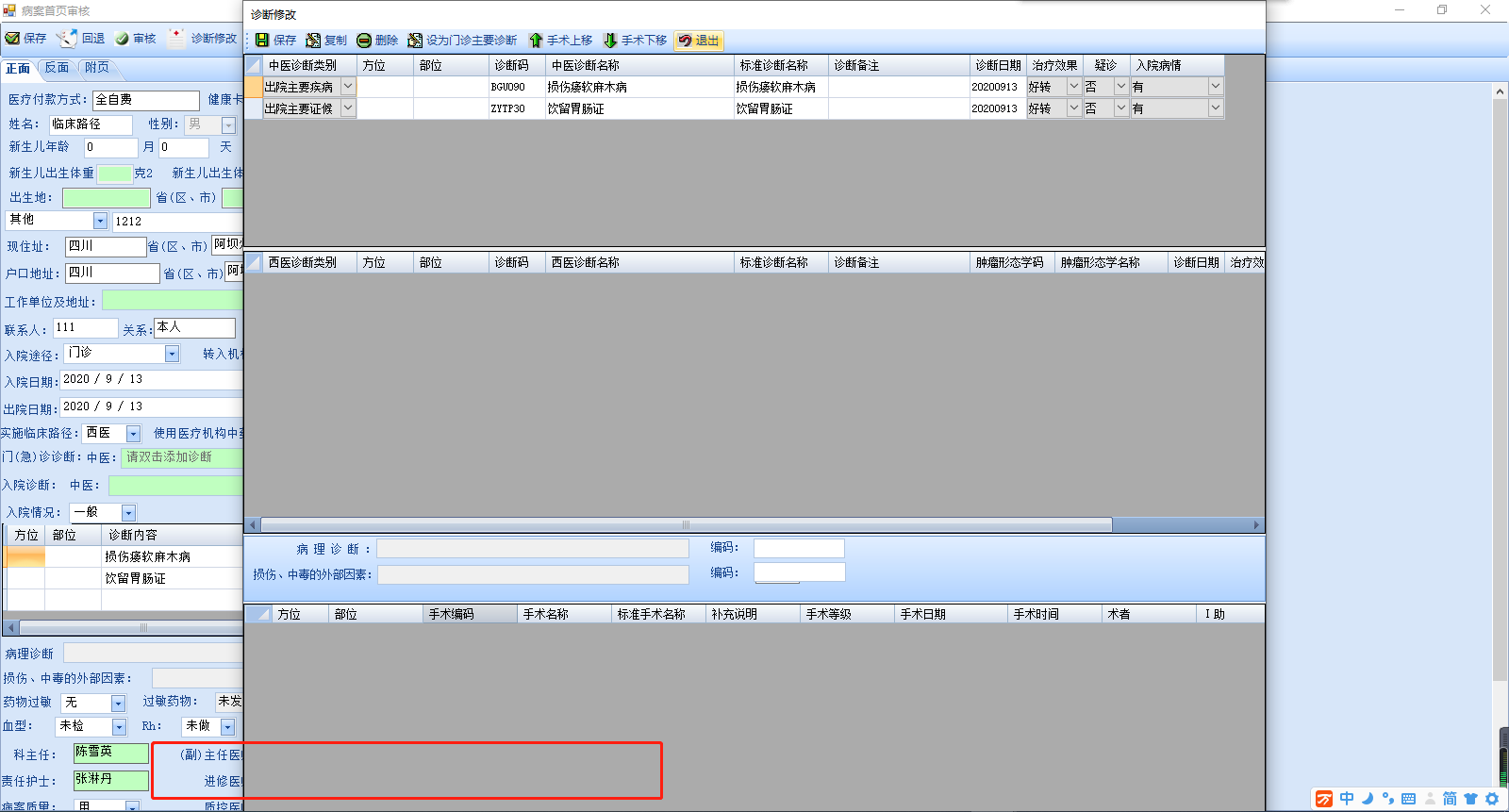This screenshot has height=812, width=1509.
Task: Click the 联系人 field showing 111
Action: tap(85, 328)
